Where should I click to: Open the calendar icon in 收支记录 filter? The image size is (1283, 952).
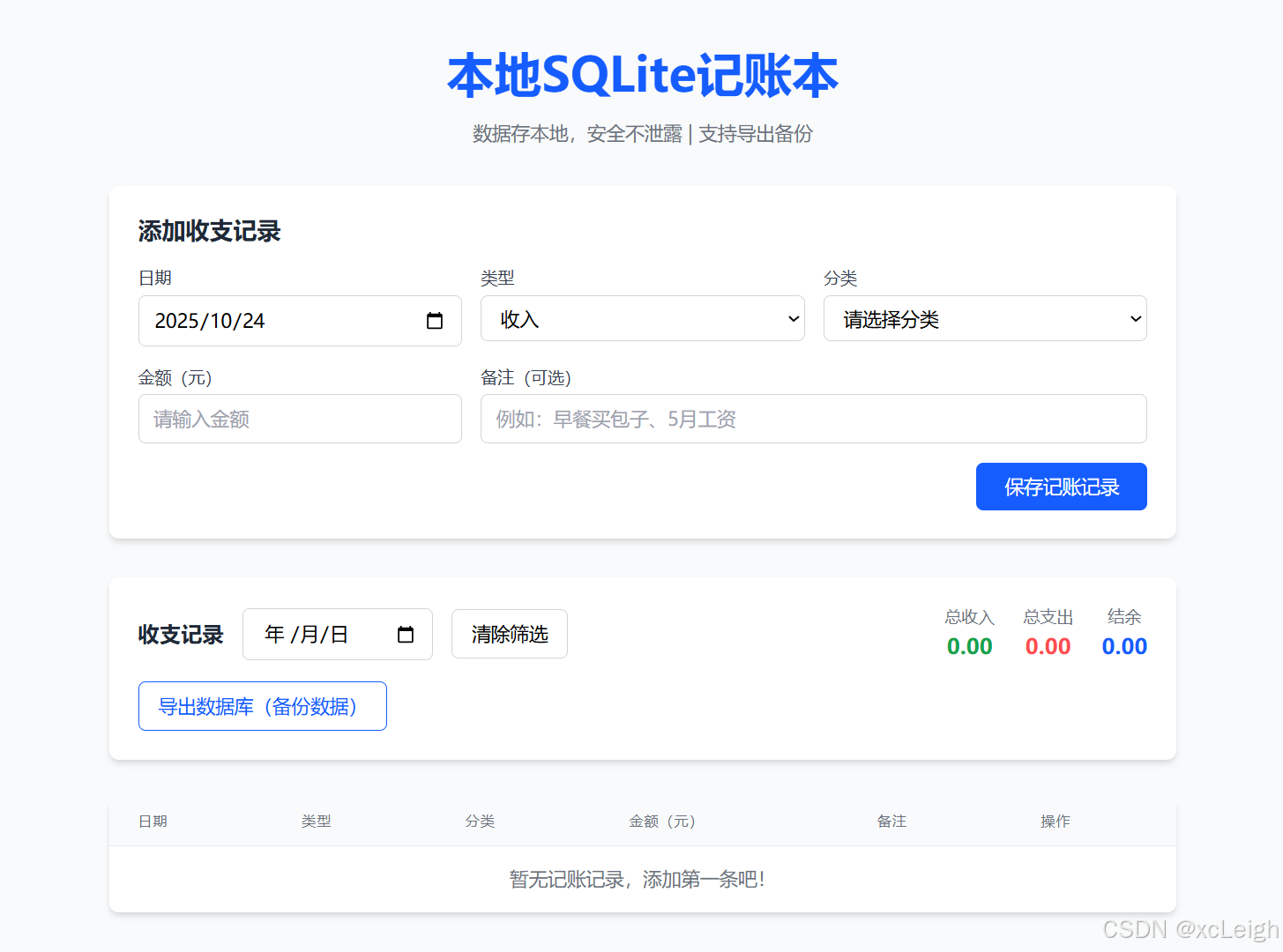(x=405, y=634)
